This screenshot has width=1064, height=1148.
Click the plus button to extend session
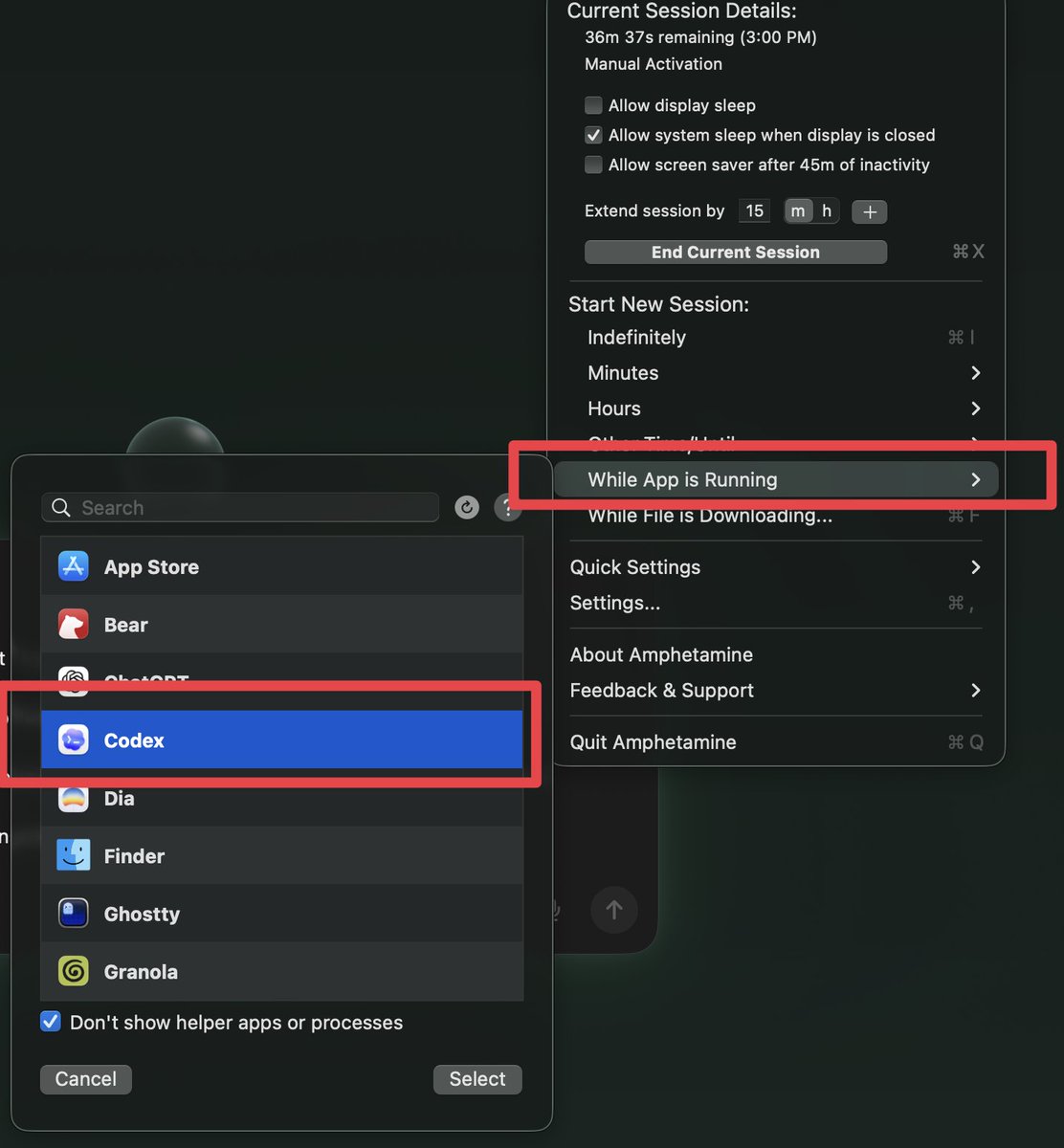869,211
